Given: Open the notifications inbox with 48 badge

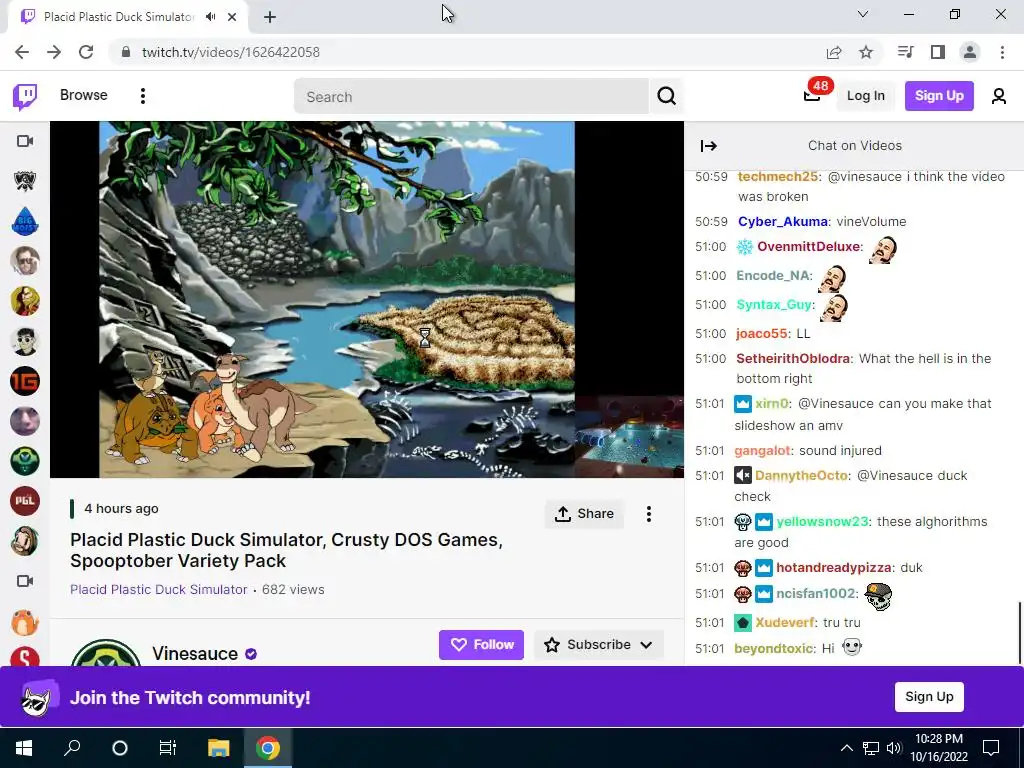Looking at the screenshot, I should (812, 95).
